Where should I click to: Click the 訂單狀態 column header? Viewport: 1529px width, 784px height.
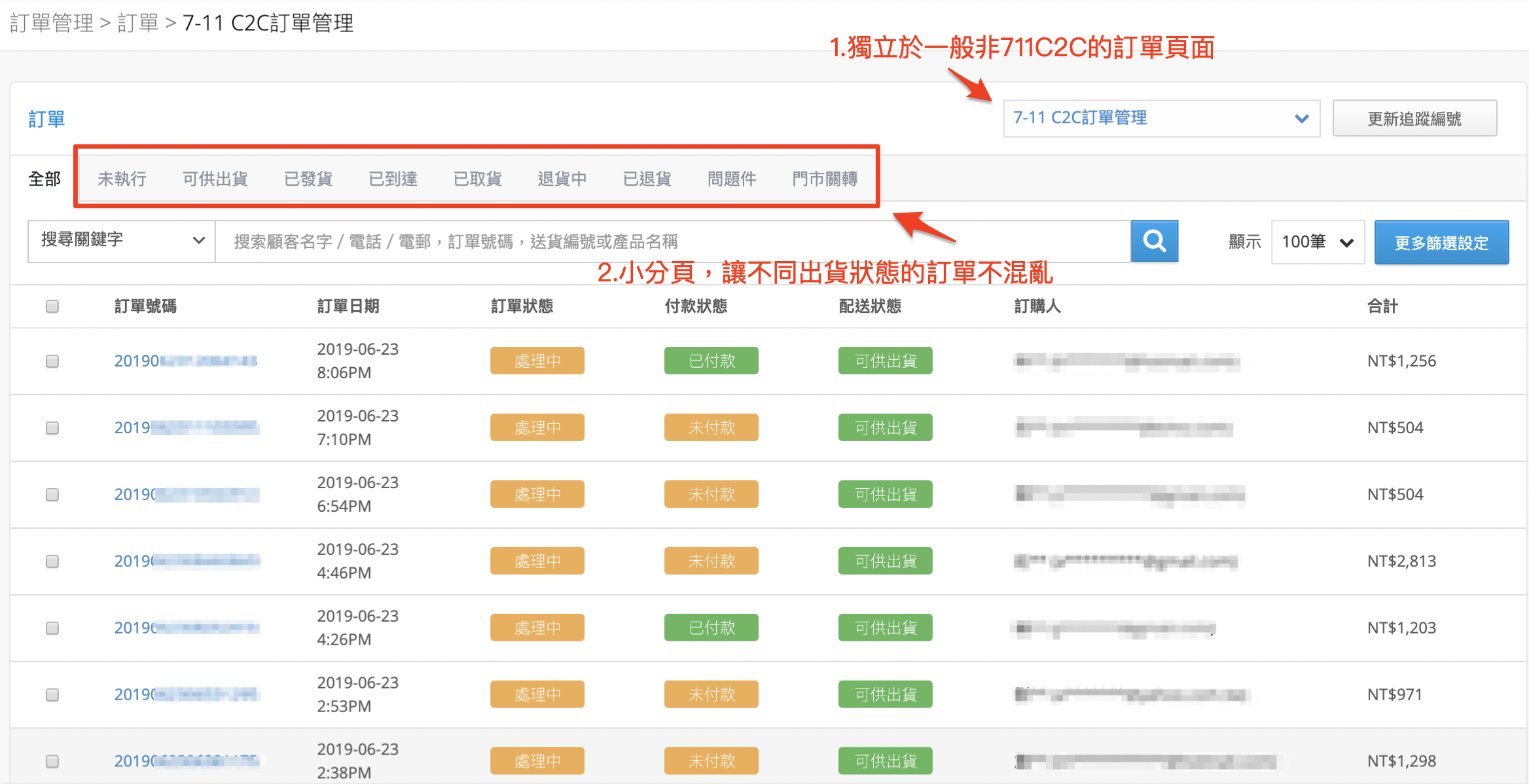click(522, 306)
